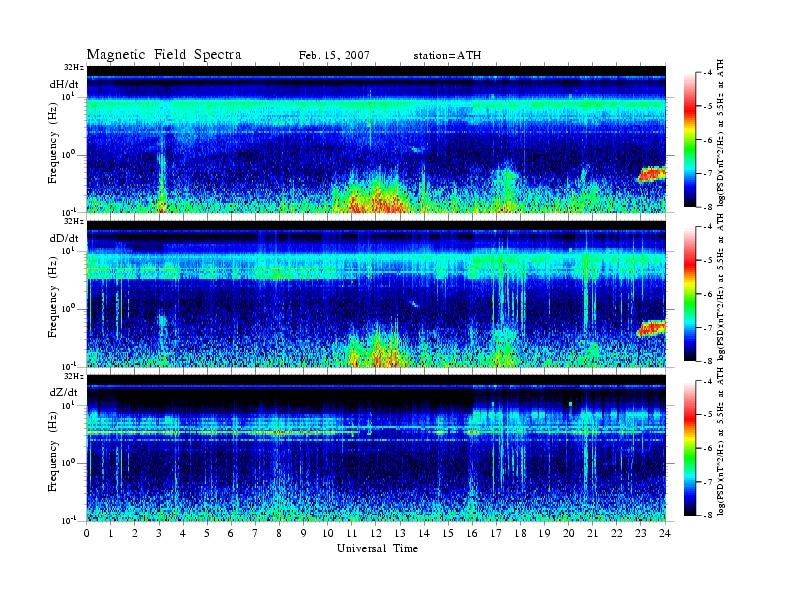Click the "station=ATH" label
Viewport: 792px width, 612px height.
click(447, 56)
